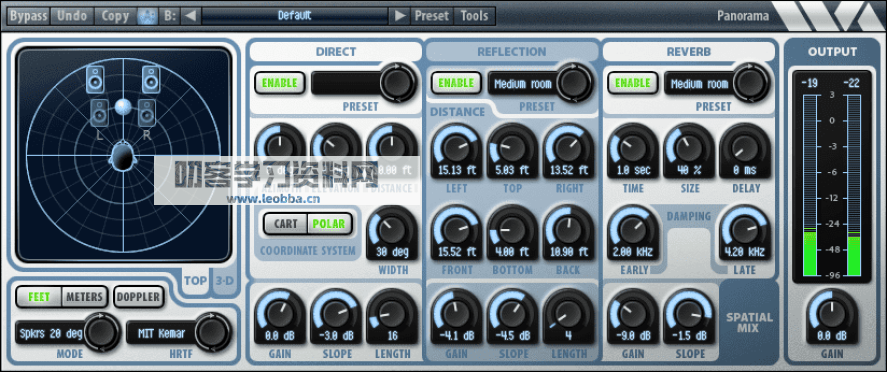Open the MIT Kemar HRTF selector
Screen dimensions: 887x372
coord(161,334)
